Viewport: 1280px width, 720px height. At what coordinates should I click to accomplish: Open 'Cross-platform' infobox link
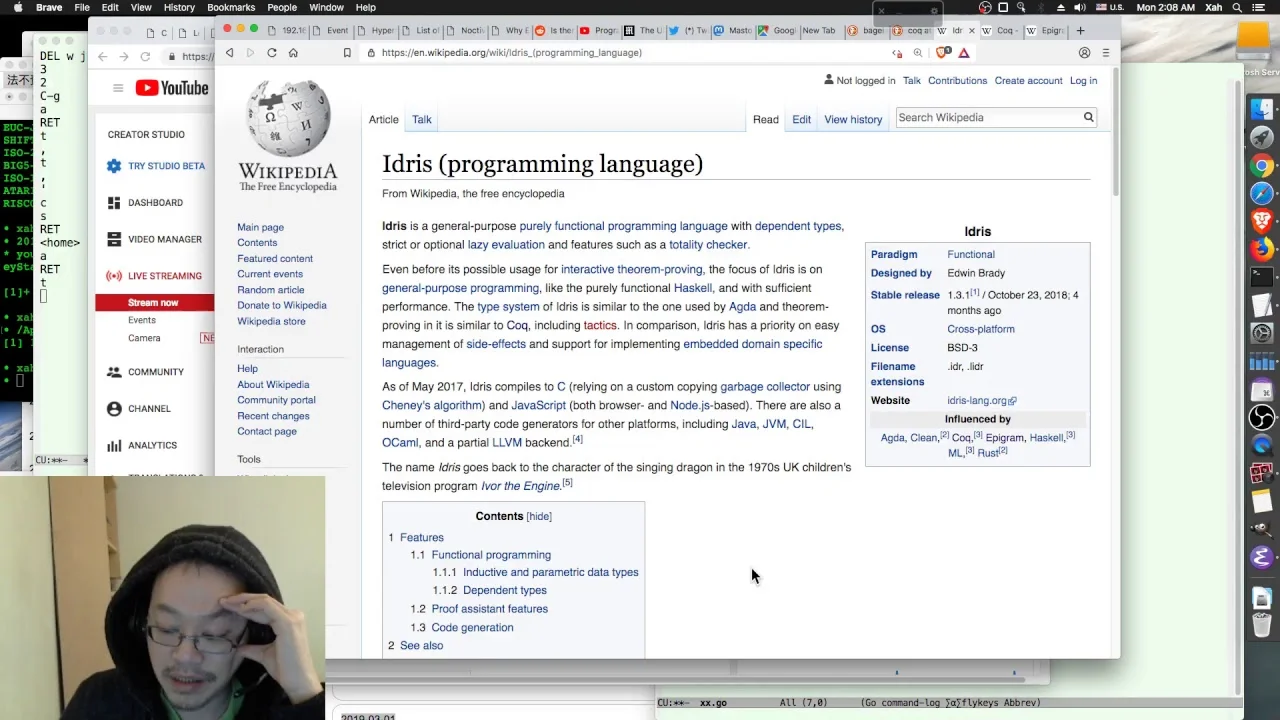981,329
